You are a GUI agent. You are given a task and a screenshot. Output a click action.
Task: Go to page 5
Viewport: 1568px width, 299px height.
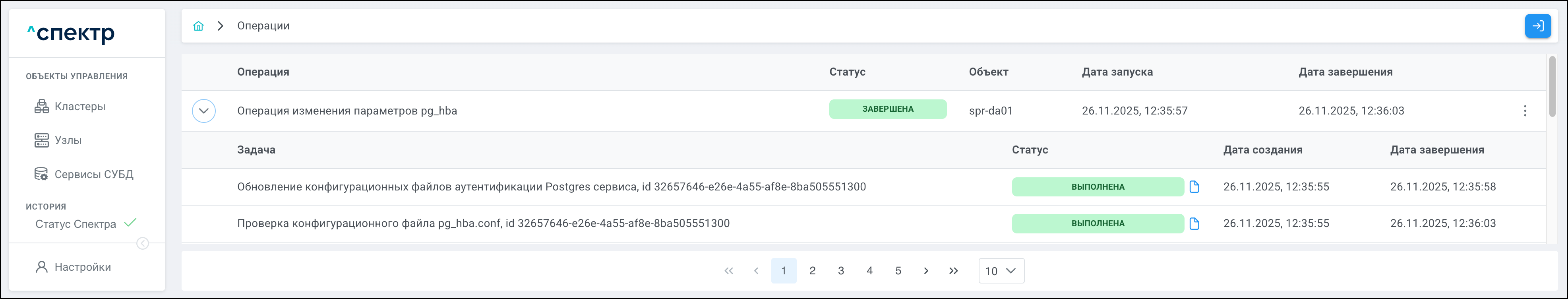pos(898,271)
